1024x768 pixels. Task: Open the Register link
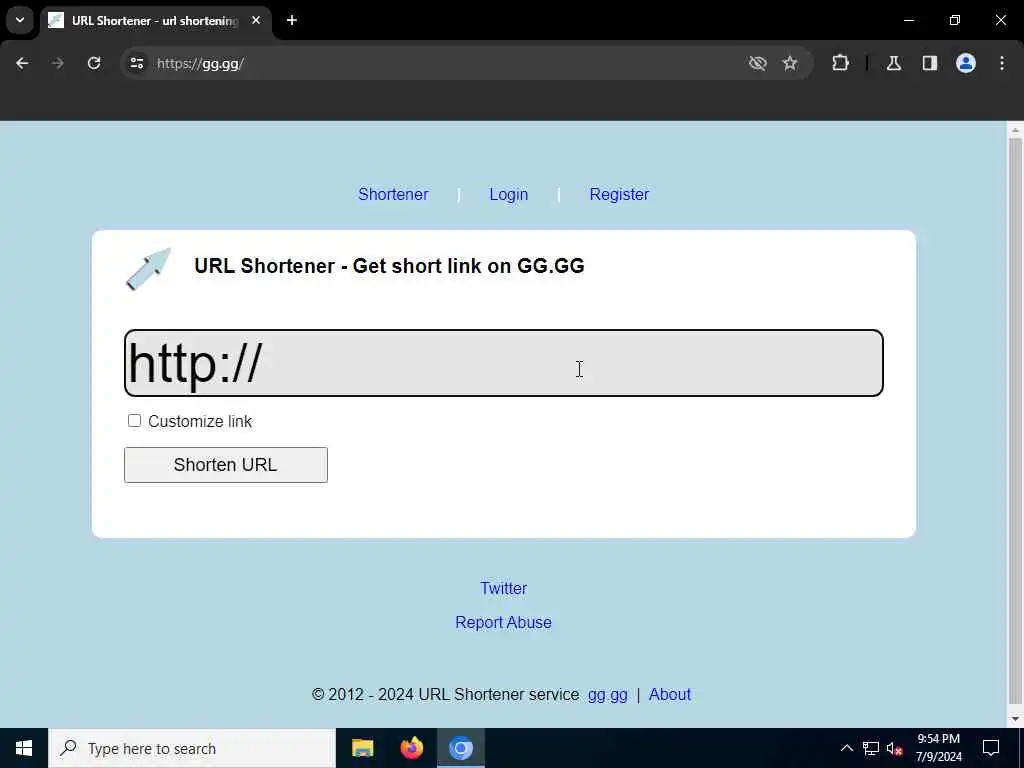click(x=619, y=195)
